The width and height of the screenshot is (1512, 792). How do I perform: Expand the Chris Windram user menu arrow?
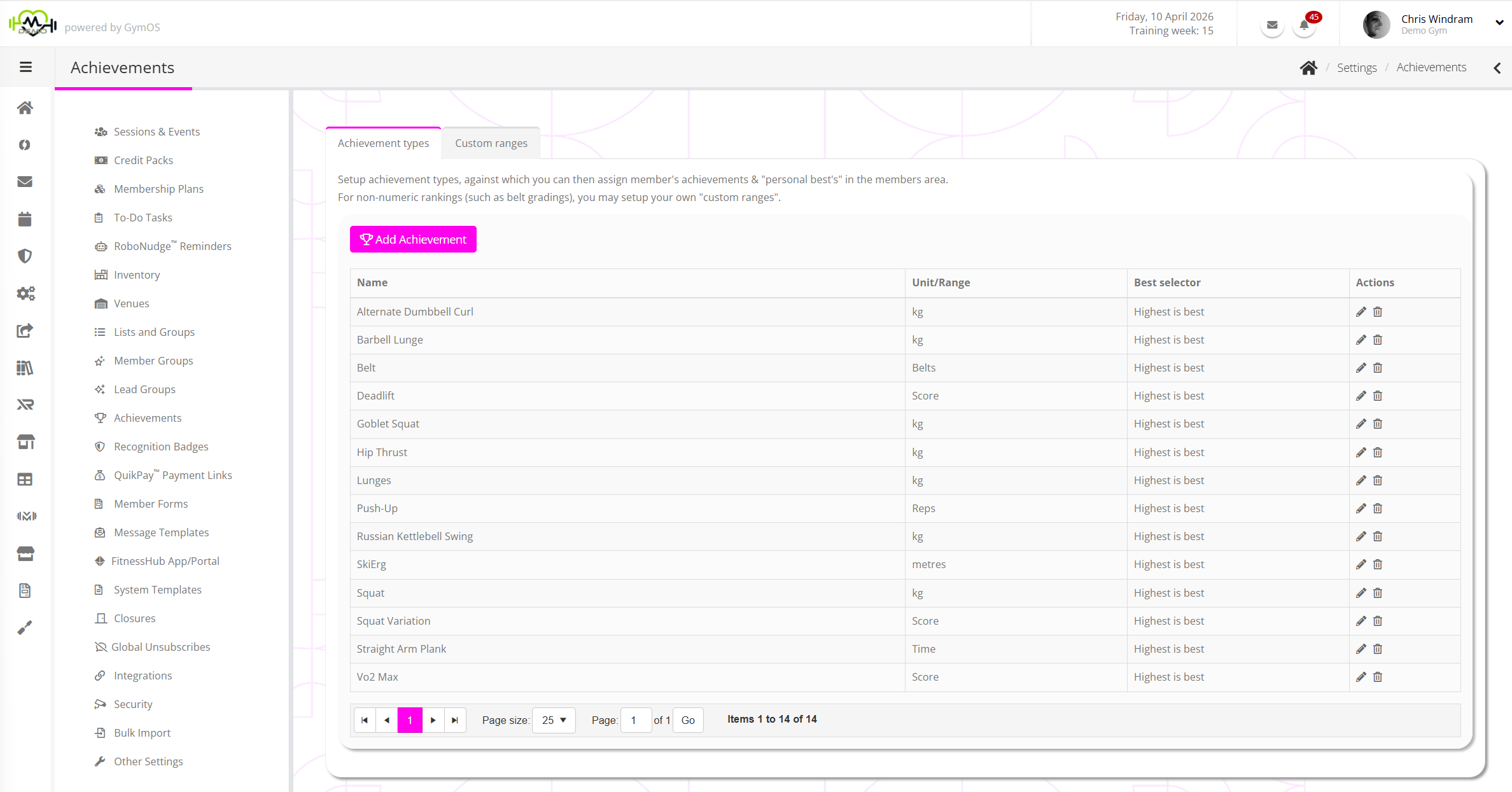coord(1499,22)
